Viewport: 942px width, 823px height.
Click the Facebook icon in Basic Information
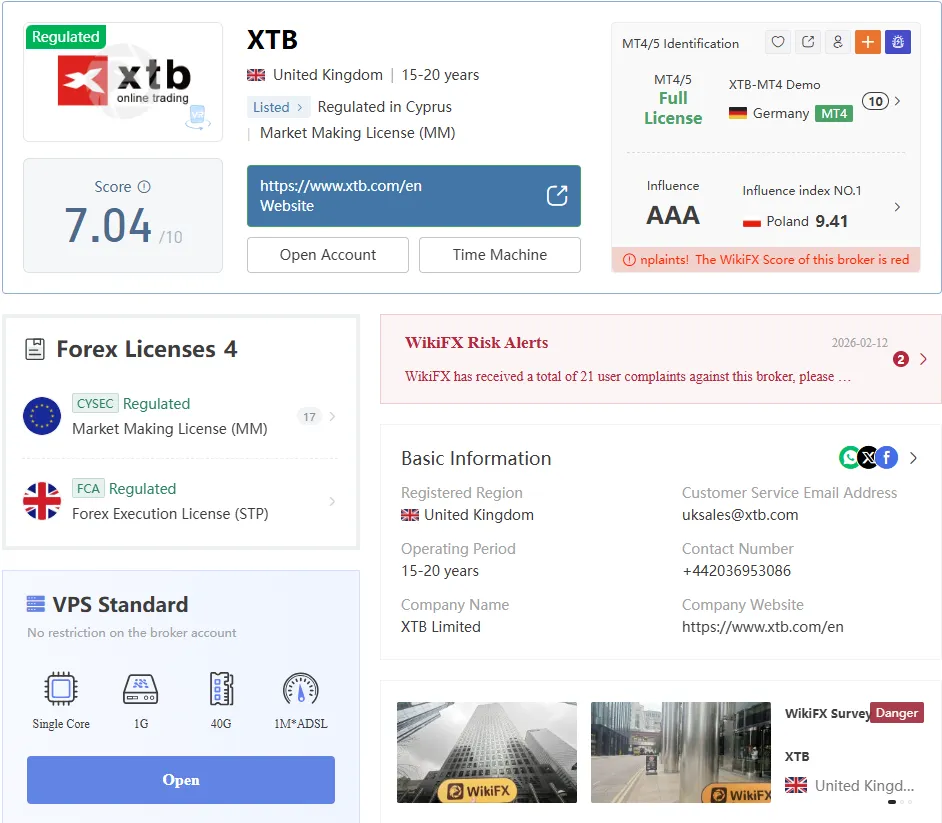tap(887, 458)
